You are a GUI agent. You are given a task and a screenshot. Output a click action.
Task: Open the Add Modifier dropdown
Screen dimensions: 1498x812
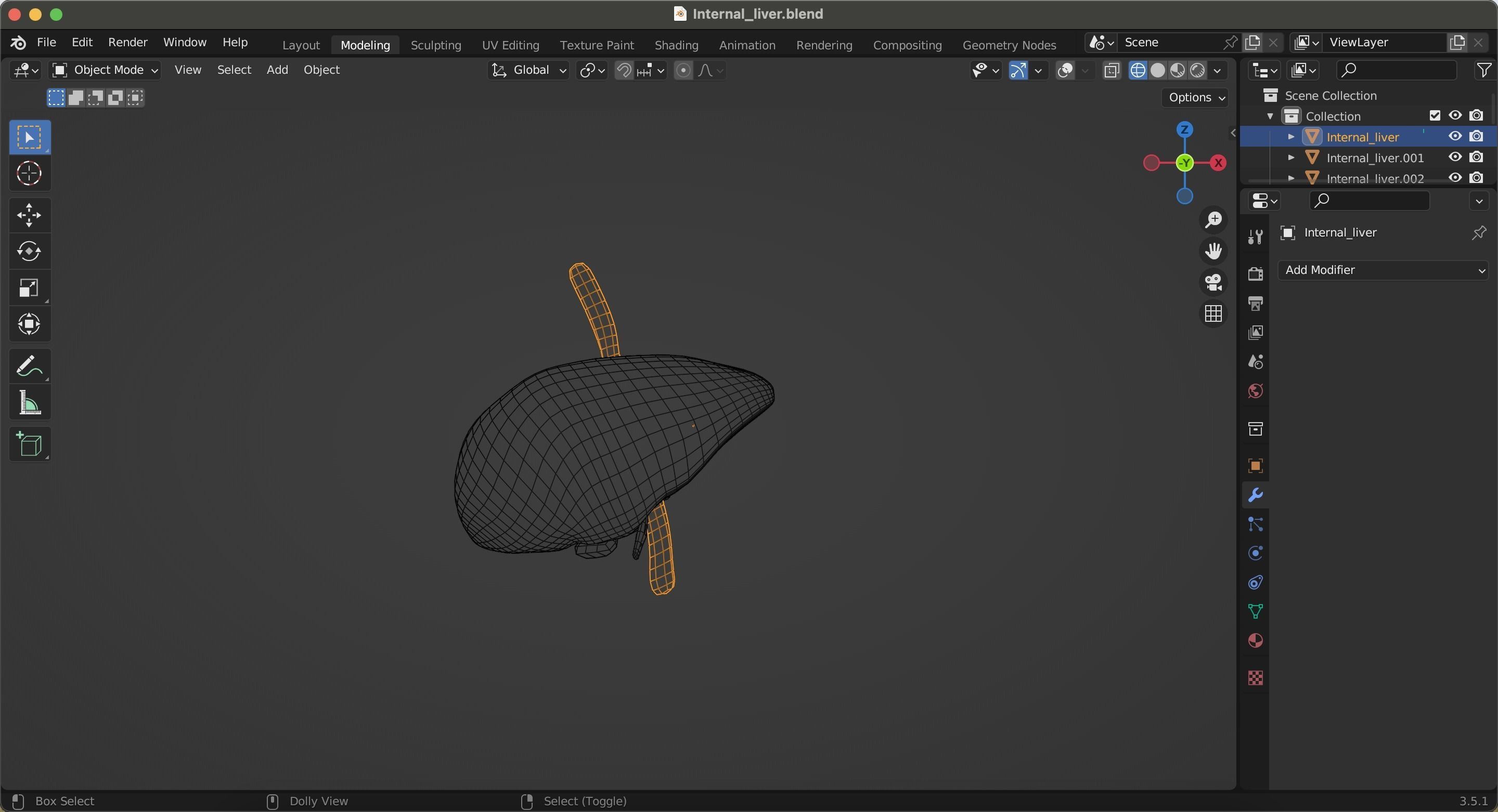tap(1384, 270)
